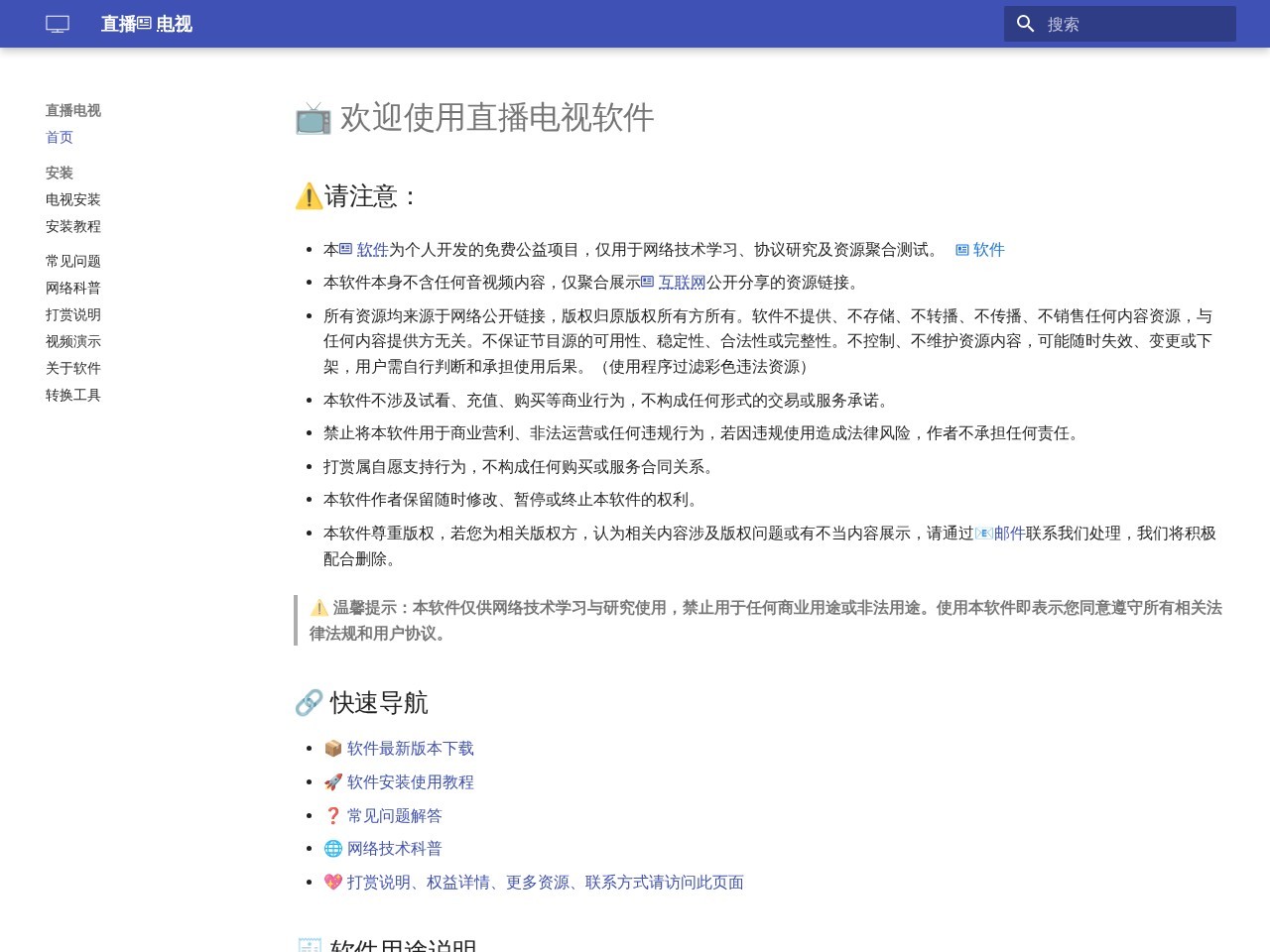Click the magnifier search icon
1270x952 pixels.
coord(1026,24)
